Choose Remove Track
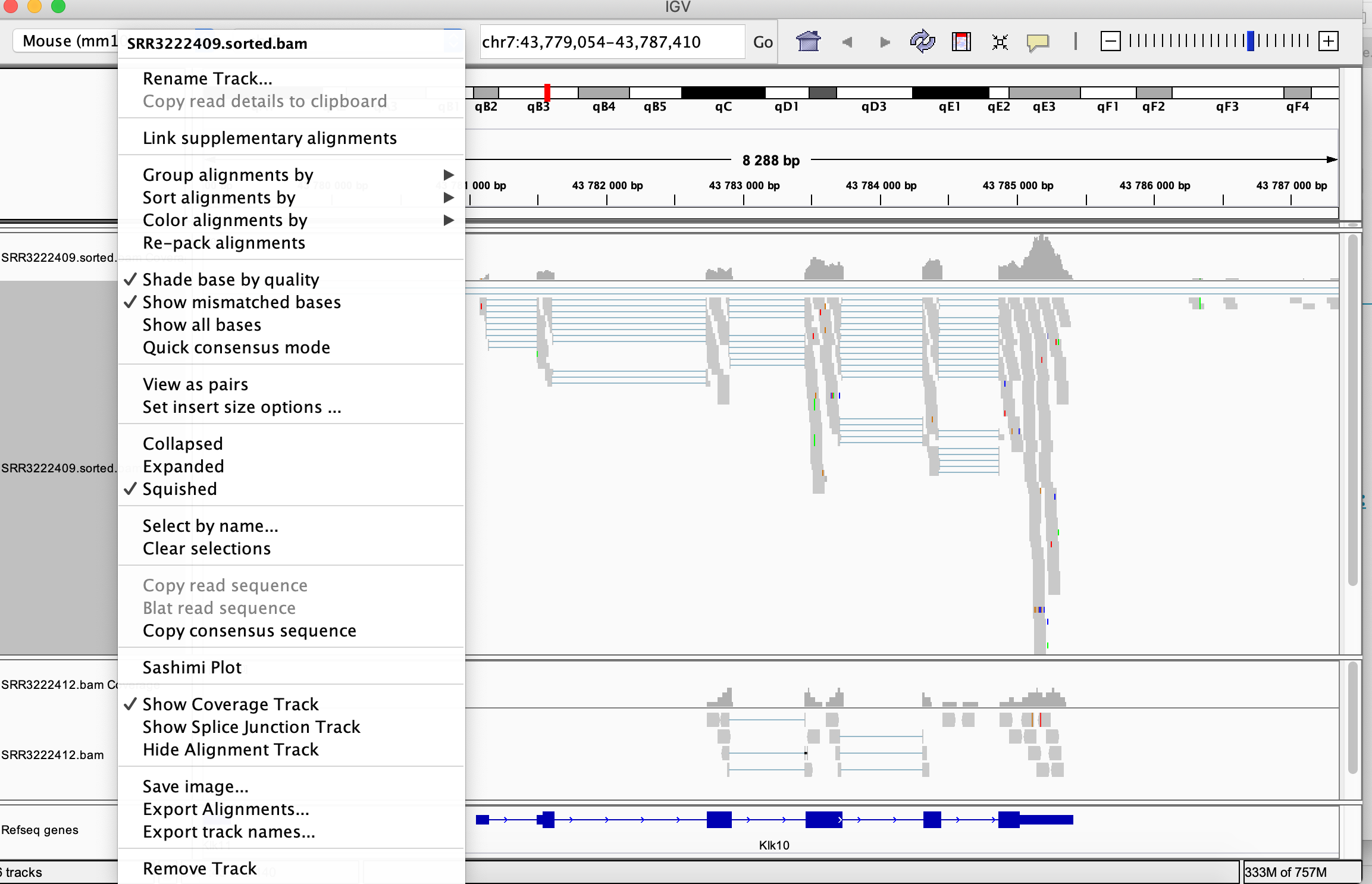Image resolution: width=1372 pixels, height=884 pixels. (200, 869)
